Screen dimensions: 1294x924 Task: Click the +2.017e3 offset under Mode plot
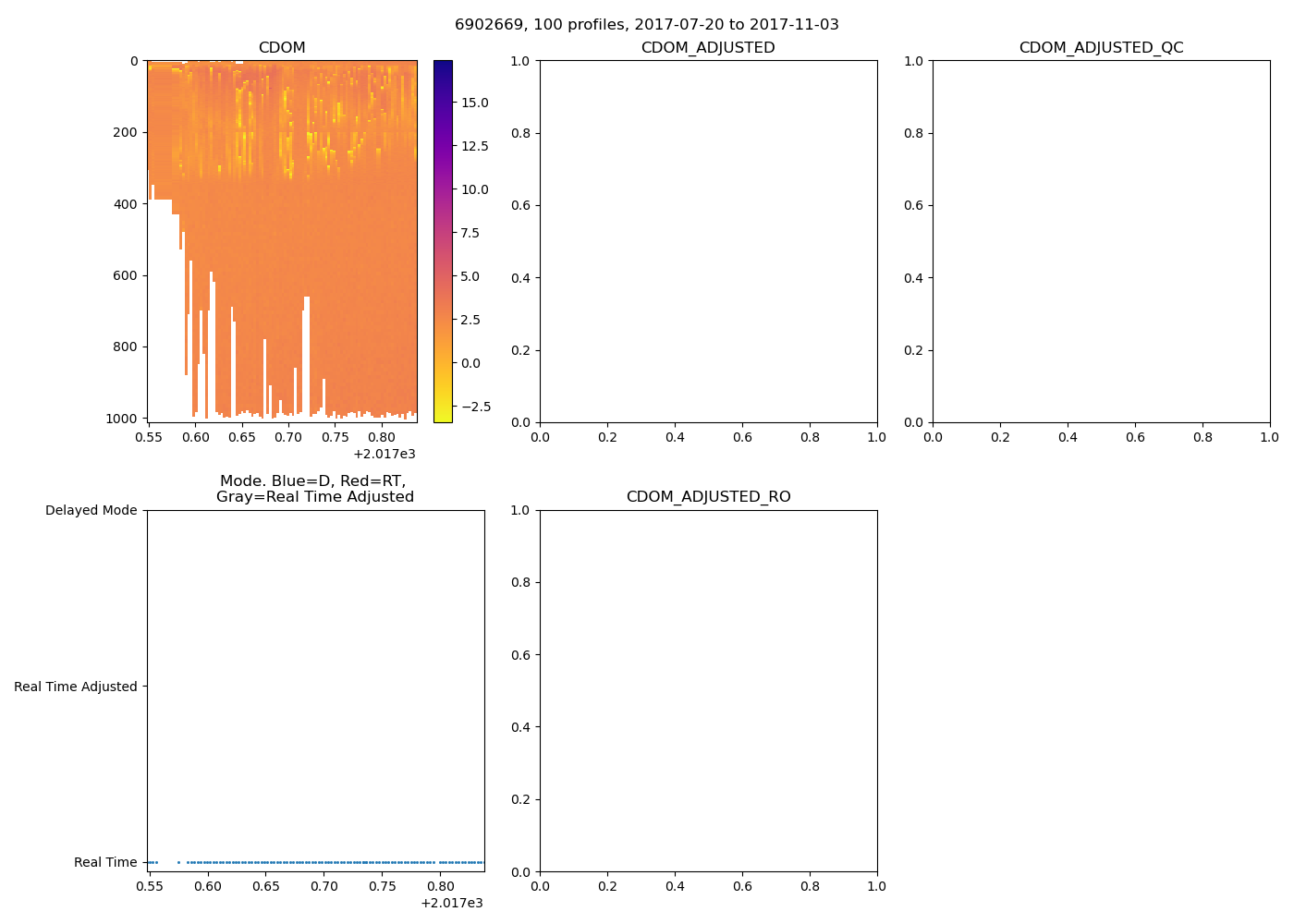[x=451, y=903]
